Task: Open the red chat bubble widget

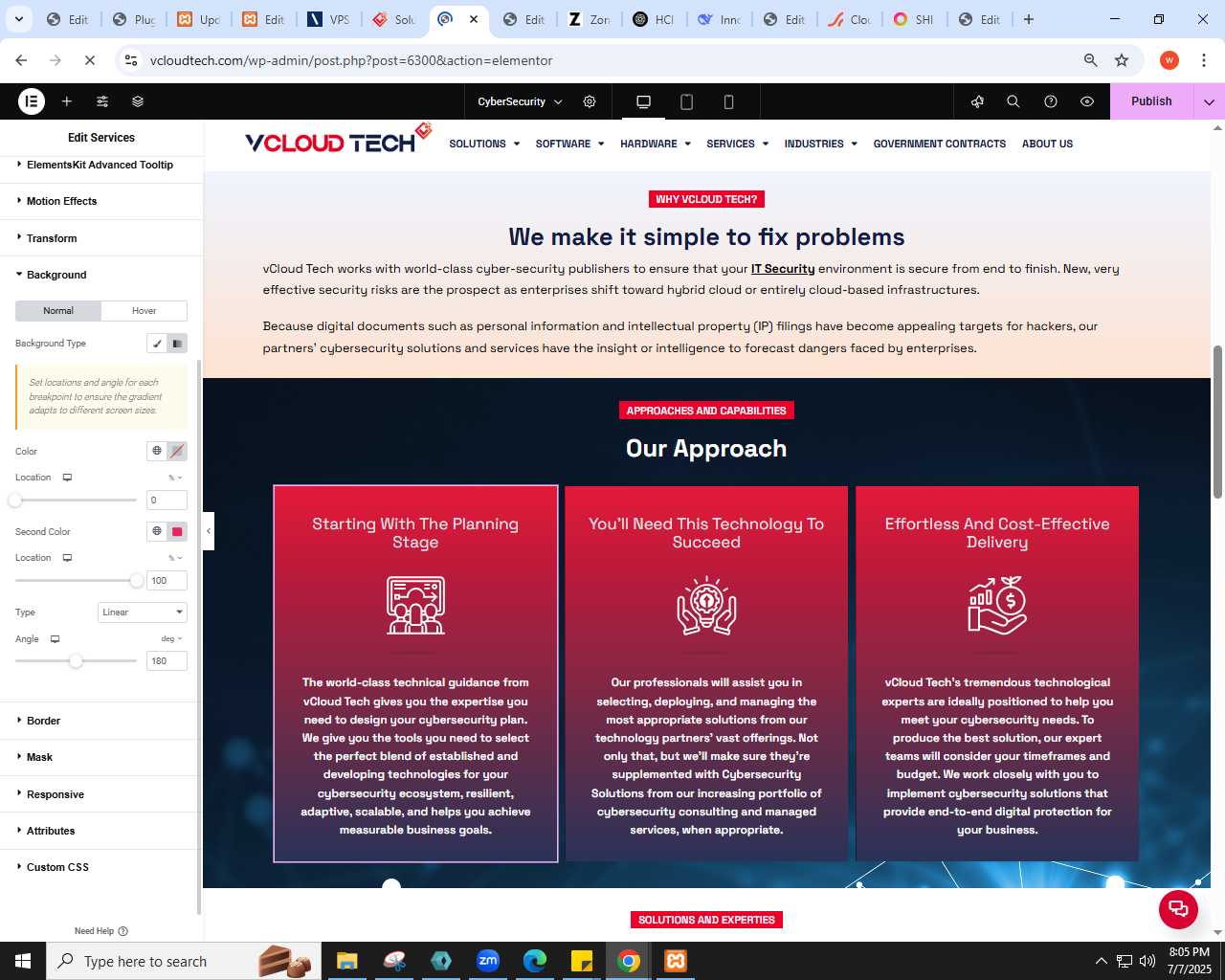Action: (x=1178, y=909)
